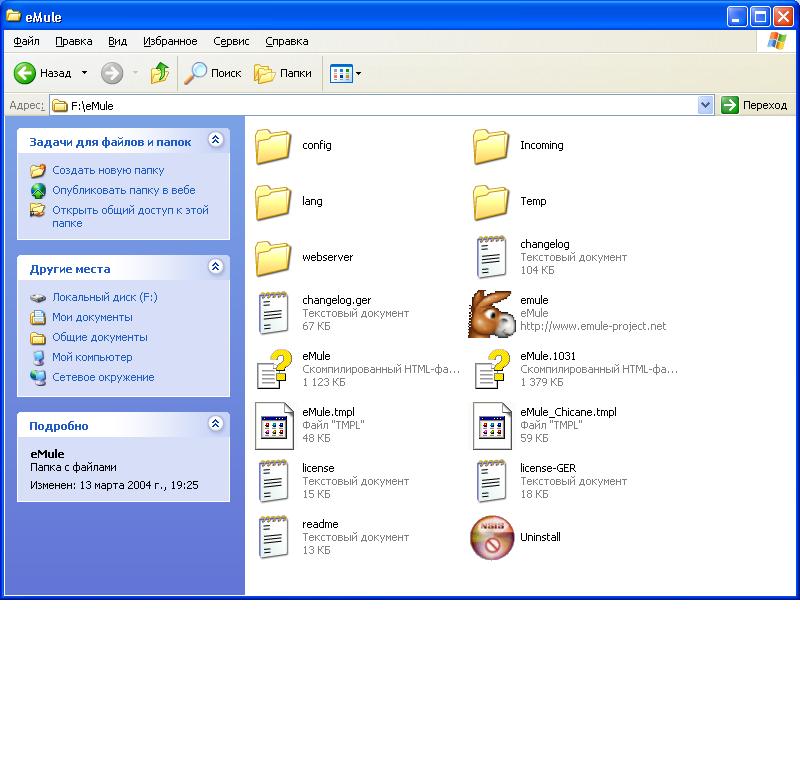The height and width of the screenshot is (768, 800).
Task: Click the Incoming folder name
Action: click(x=542, y=145)
